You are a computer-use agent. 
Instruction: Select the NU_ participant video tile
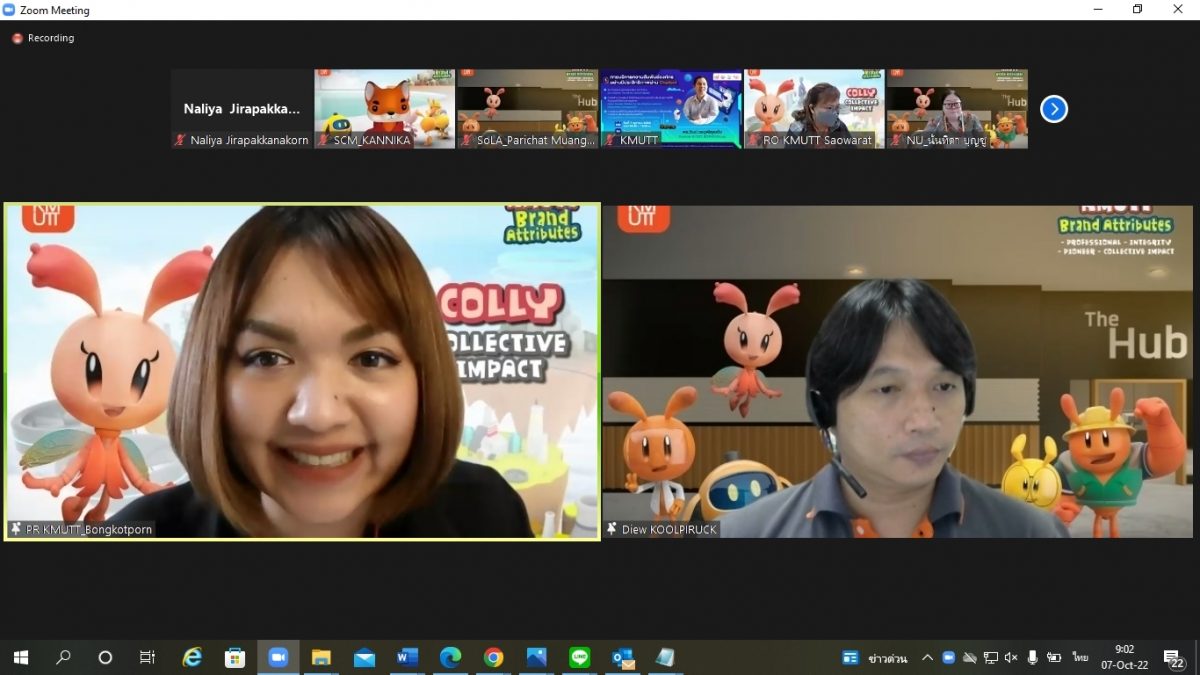(x=958, y=109)
